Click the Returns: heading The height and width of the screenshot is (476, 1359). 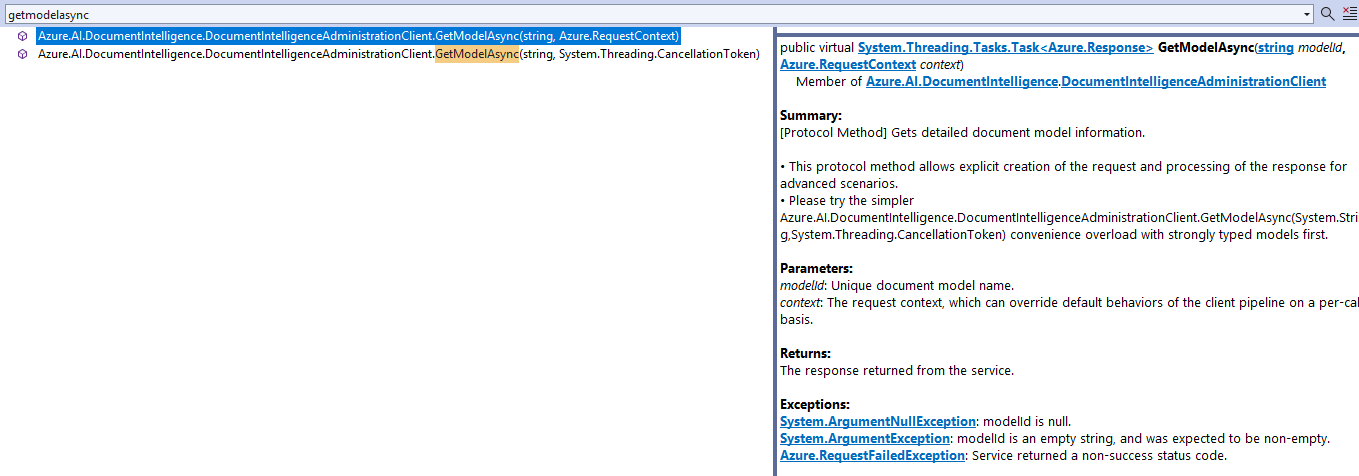(x=805, y=353)
